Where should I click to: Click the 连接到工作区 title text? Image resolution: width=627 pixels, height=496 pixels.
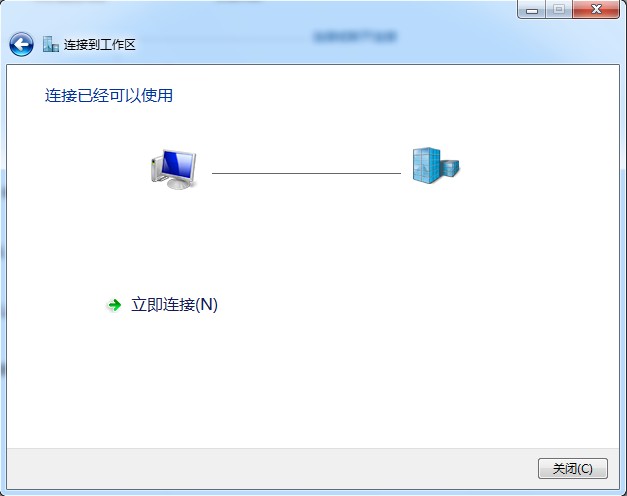100,44
